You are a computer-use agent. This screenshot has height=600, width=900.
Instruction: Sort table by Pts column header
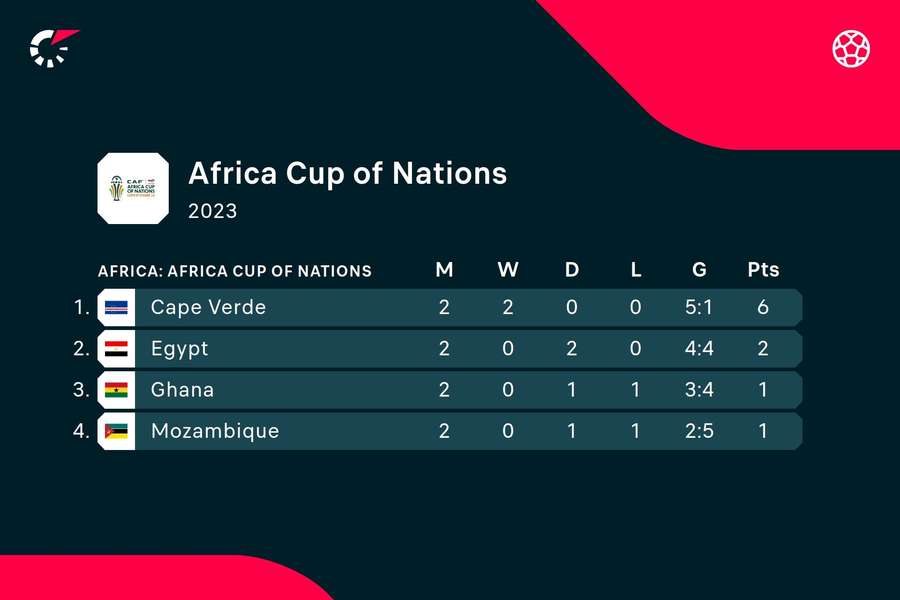coord(763,270)
